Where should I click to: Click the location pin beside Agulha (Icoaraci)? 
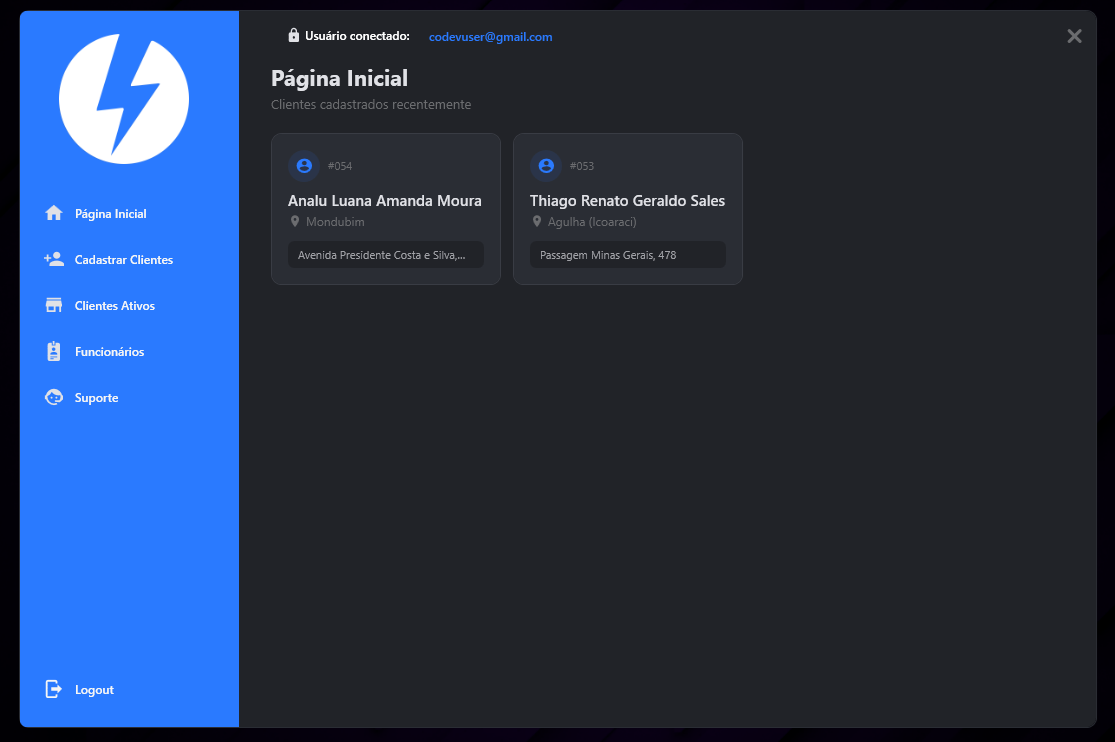pos(537,221)
